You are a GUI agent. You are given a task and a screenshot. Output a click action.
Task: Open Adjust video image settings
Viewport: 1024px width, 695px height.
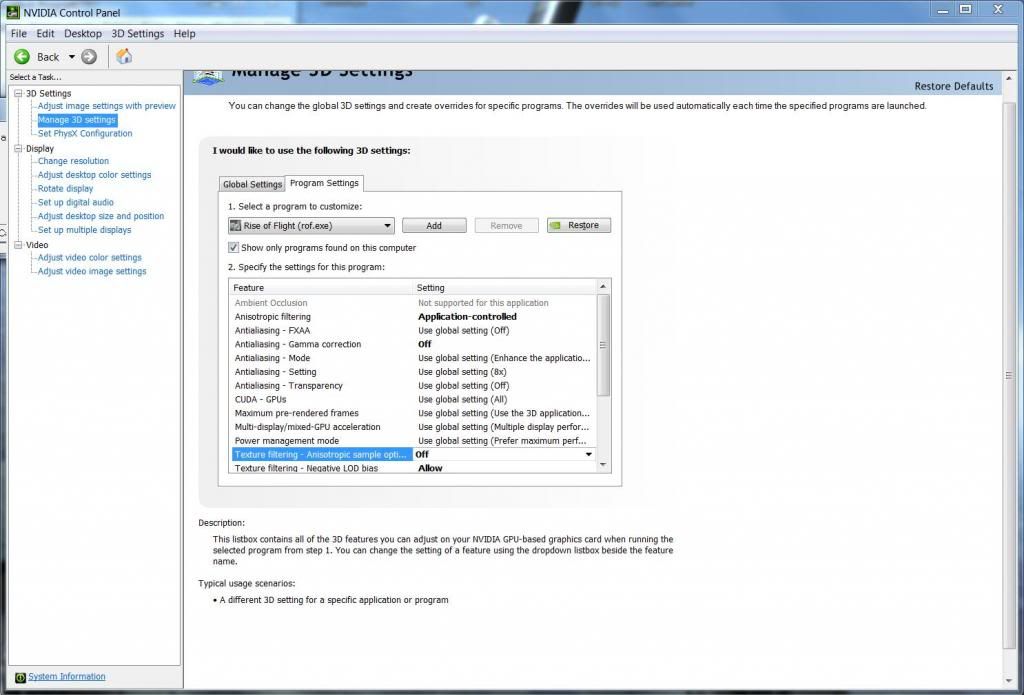coord(92,271)
